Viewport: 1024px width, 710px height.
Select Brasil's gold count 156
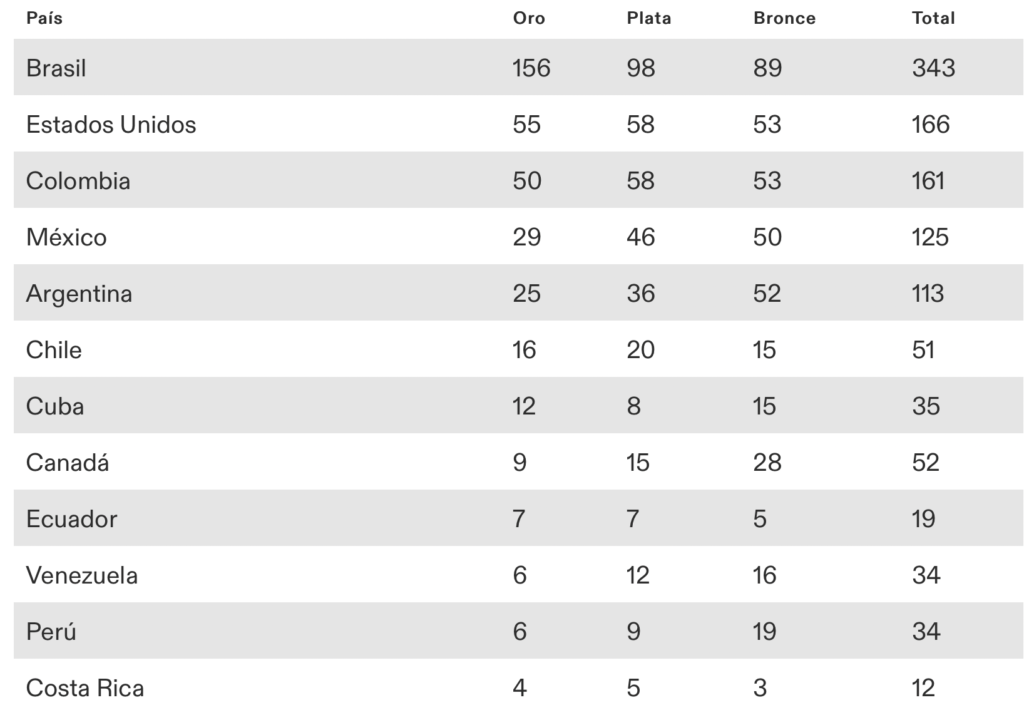click(x=531, y=68)
